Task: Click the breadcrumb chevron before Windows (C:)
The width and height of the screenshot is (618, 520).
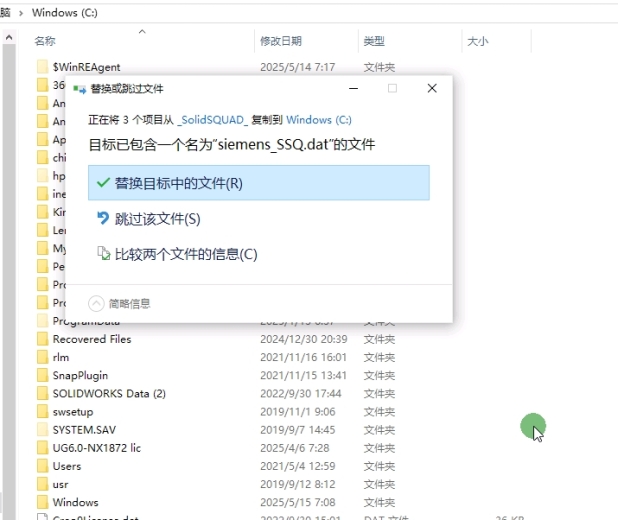Action: click(21, 13)
